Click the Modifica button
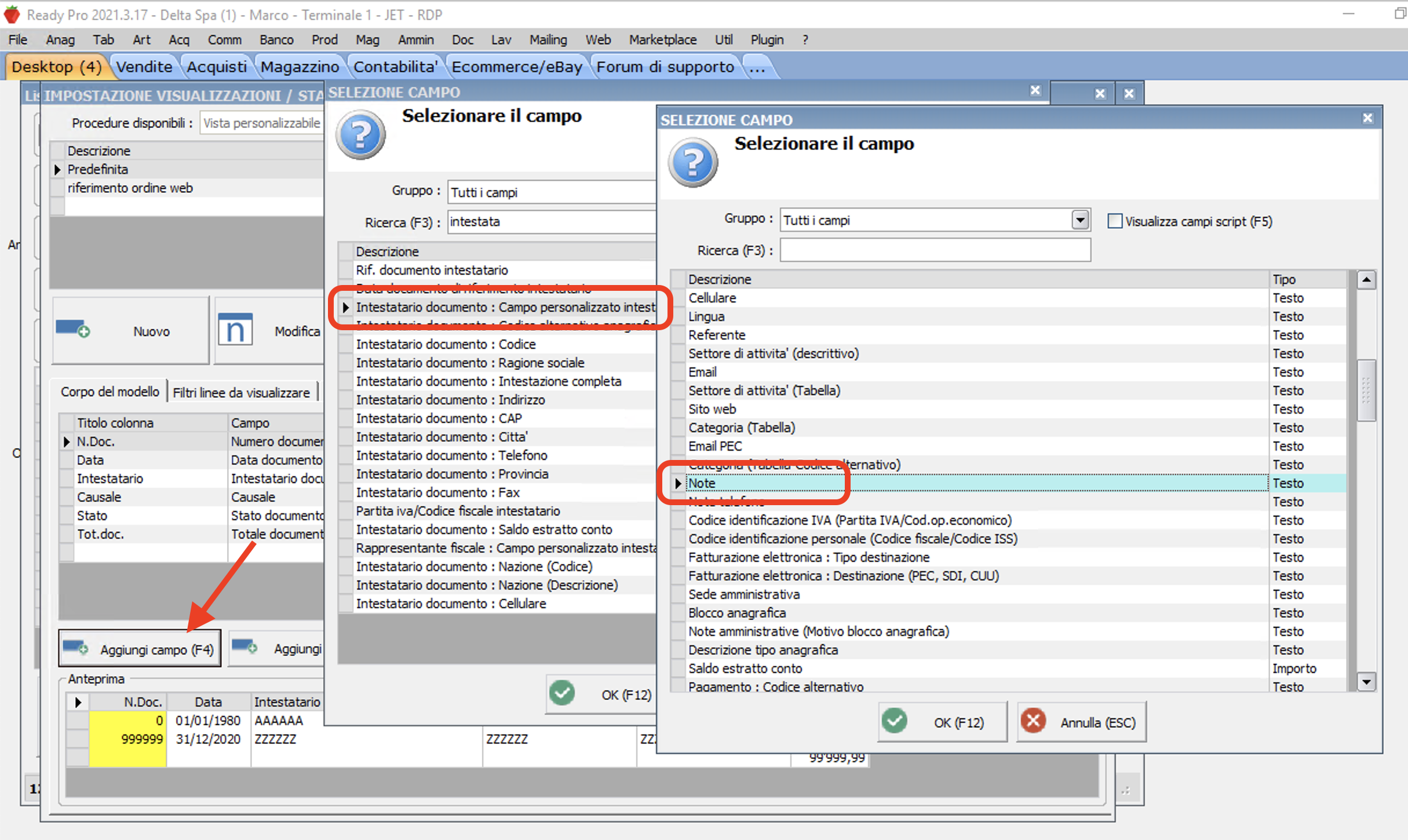This screenshot has height=840, width=1408. coord(270,330)
